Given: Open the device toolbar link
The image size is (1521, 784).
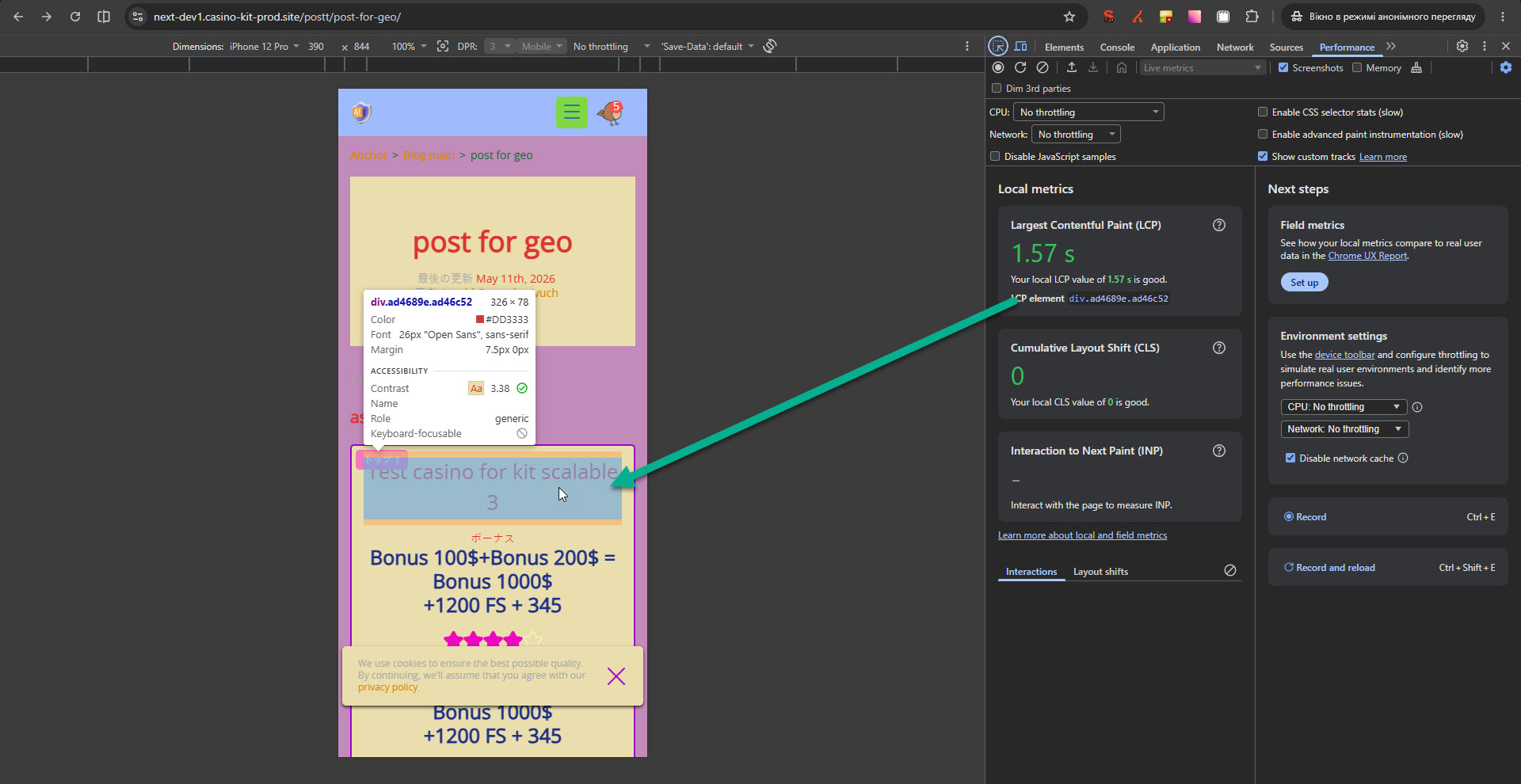Looking at the screenshot, I should tap(1344, 355).
